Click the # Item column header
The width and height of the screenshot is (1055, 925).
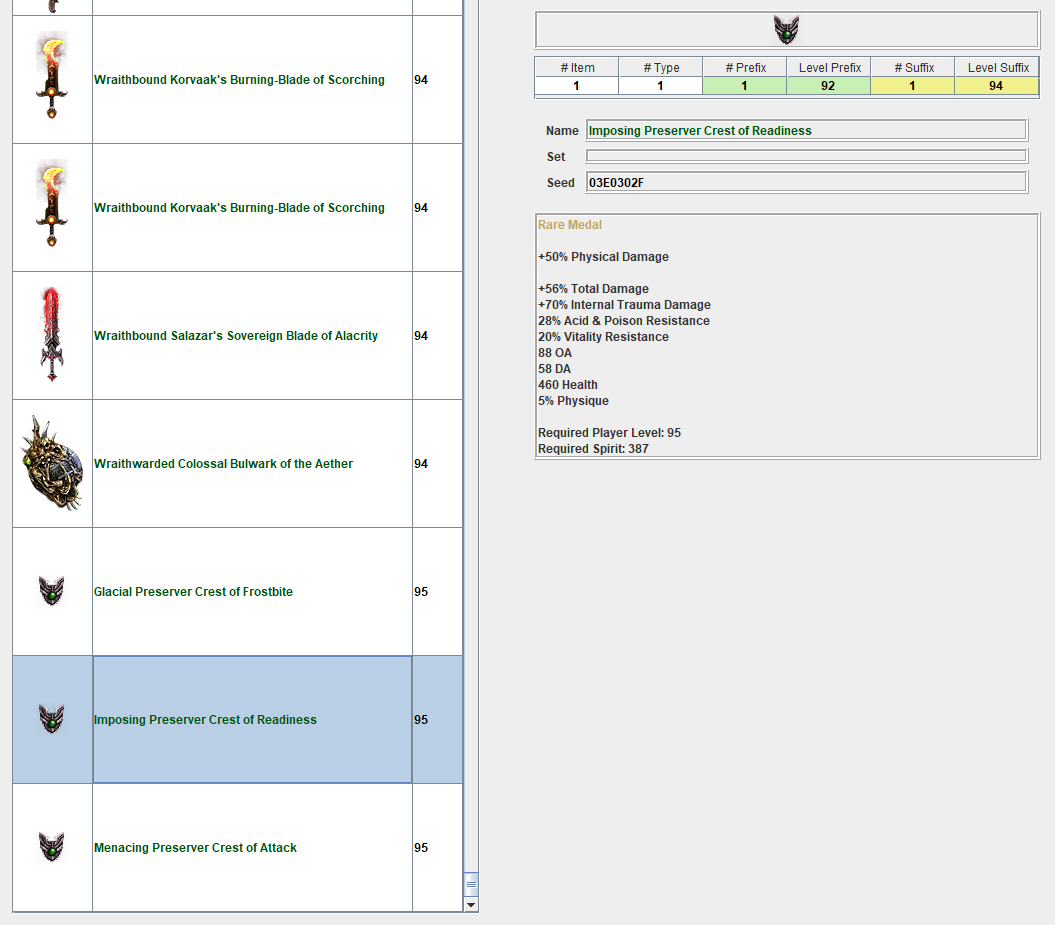point(577,68)
